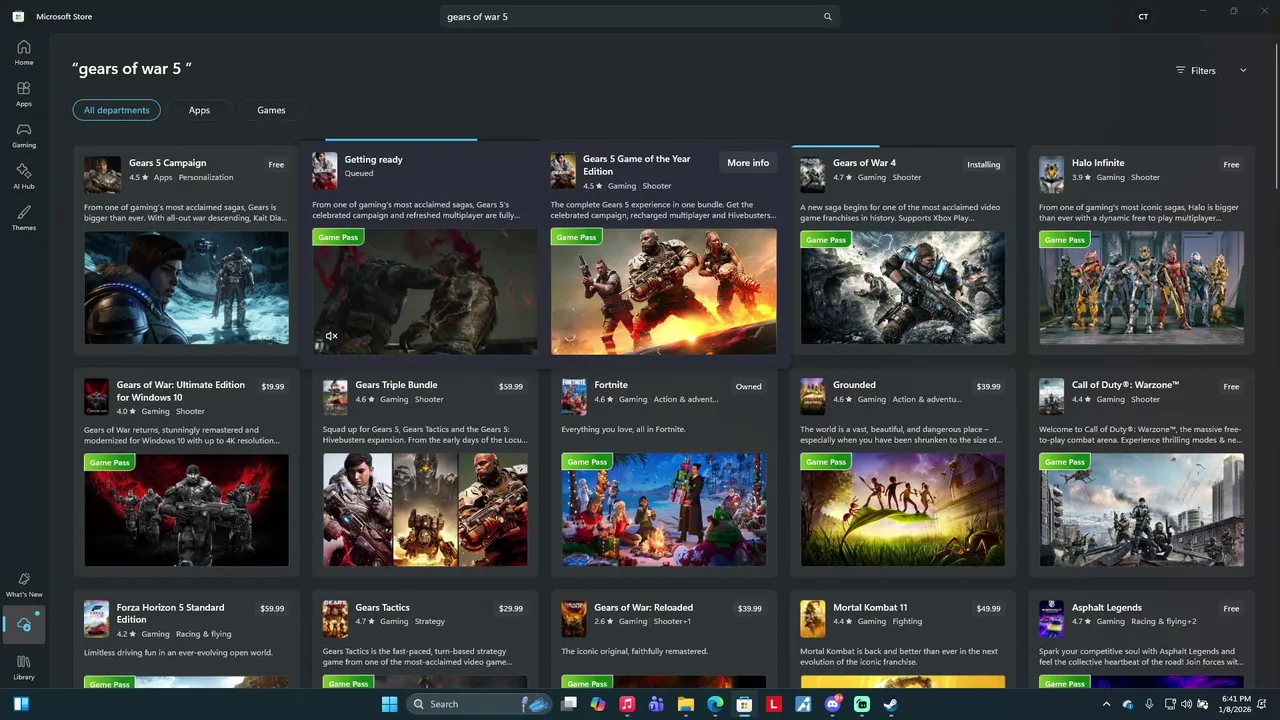Click the Gears of War: Reloaded app icon
Image resolution: width=1280 pixels, height=720 pixels.
click(x=574, y=619)
